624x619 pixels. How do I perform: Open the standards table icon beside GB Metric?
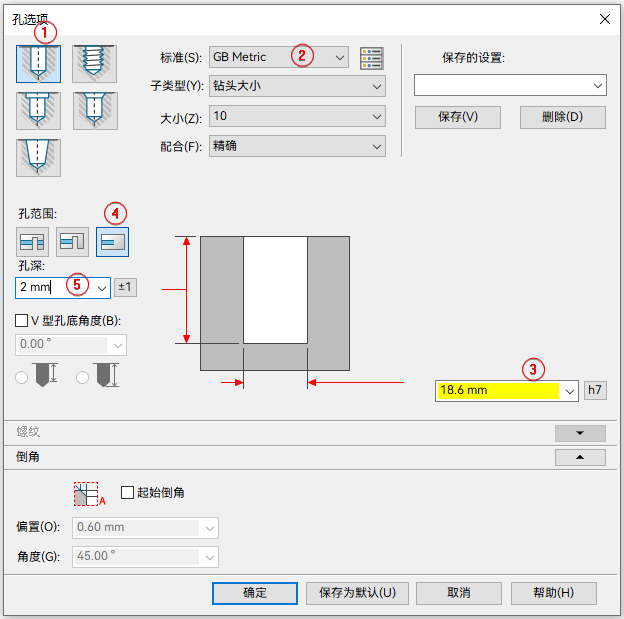(x=372, y=58)
